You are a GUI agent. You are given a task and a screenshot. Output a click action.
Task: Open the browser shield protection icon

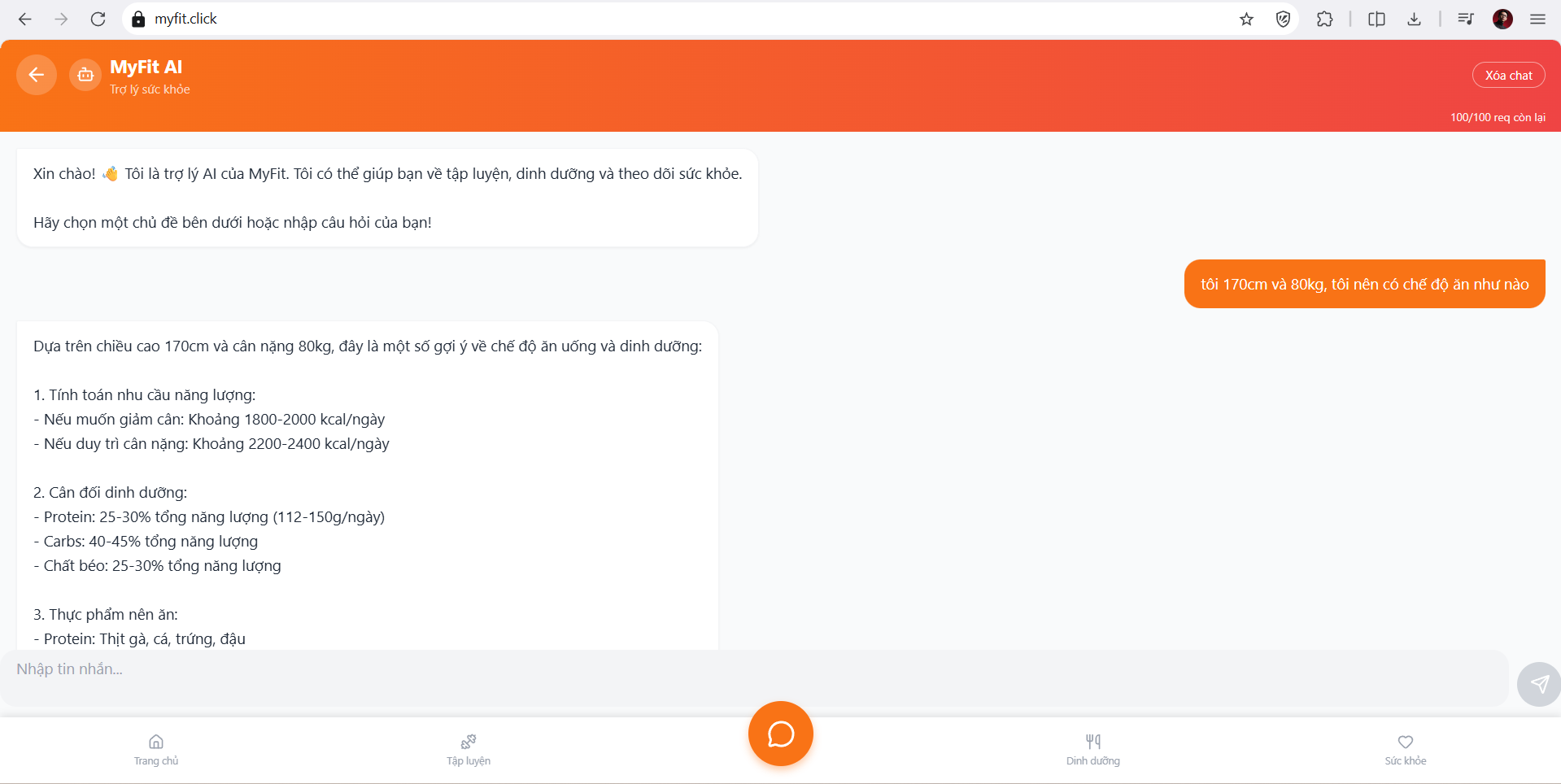click(x=1283, y=20)
